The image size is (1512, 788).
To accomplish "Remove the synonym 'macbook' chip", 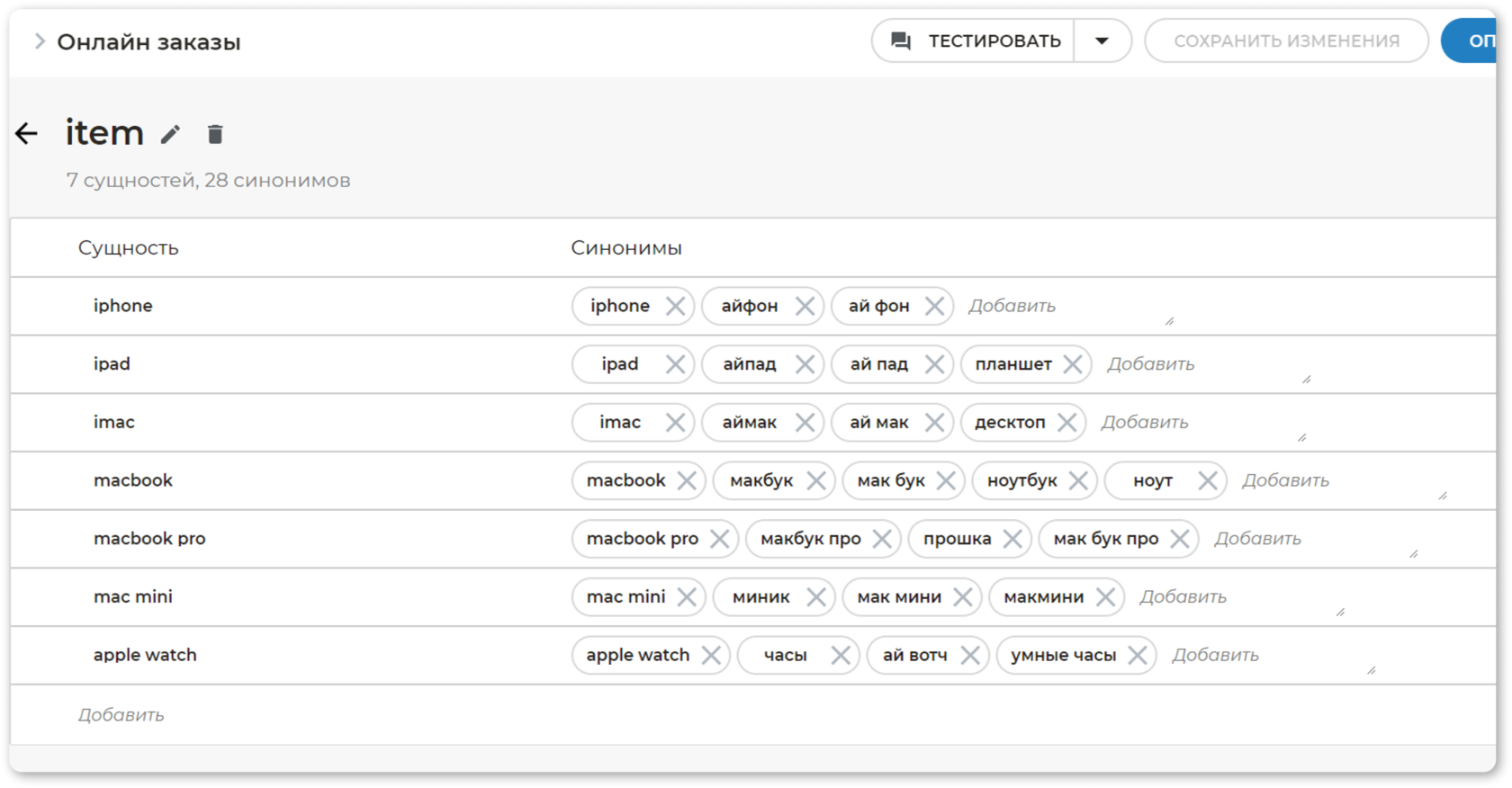I will pyautogui.click(x=687, y=481).
